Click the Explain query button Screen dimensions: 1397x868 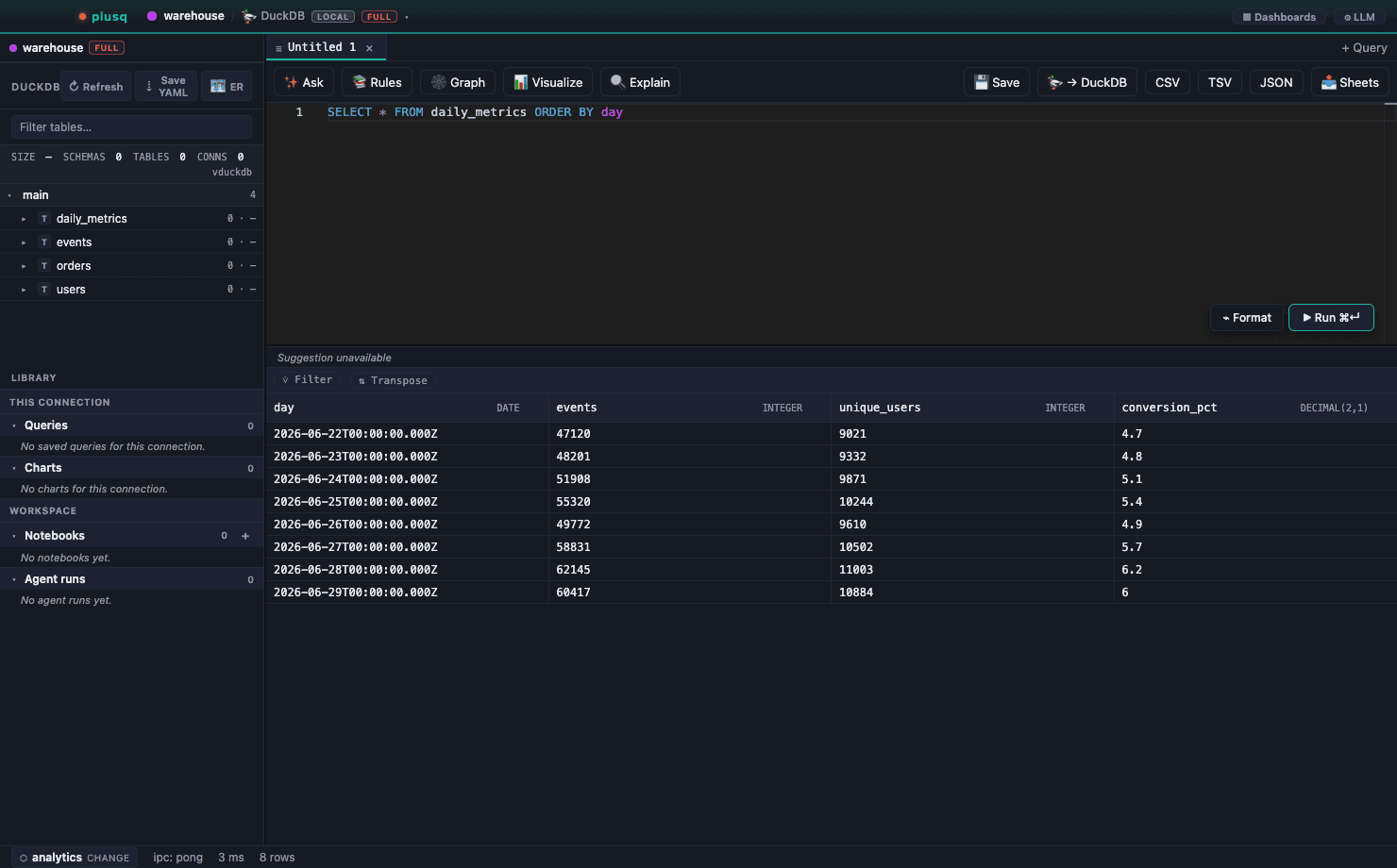click(x=640, y=82)
